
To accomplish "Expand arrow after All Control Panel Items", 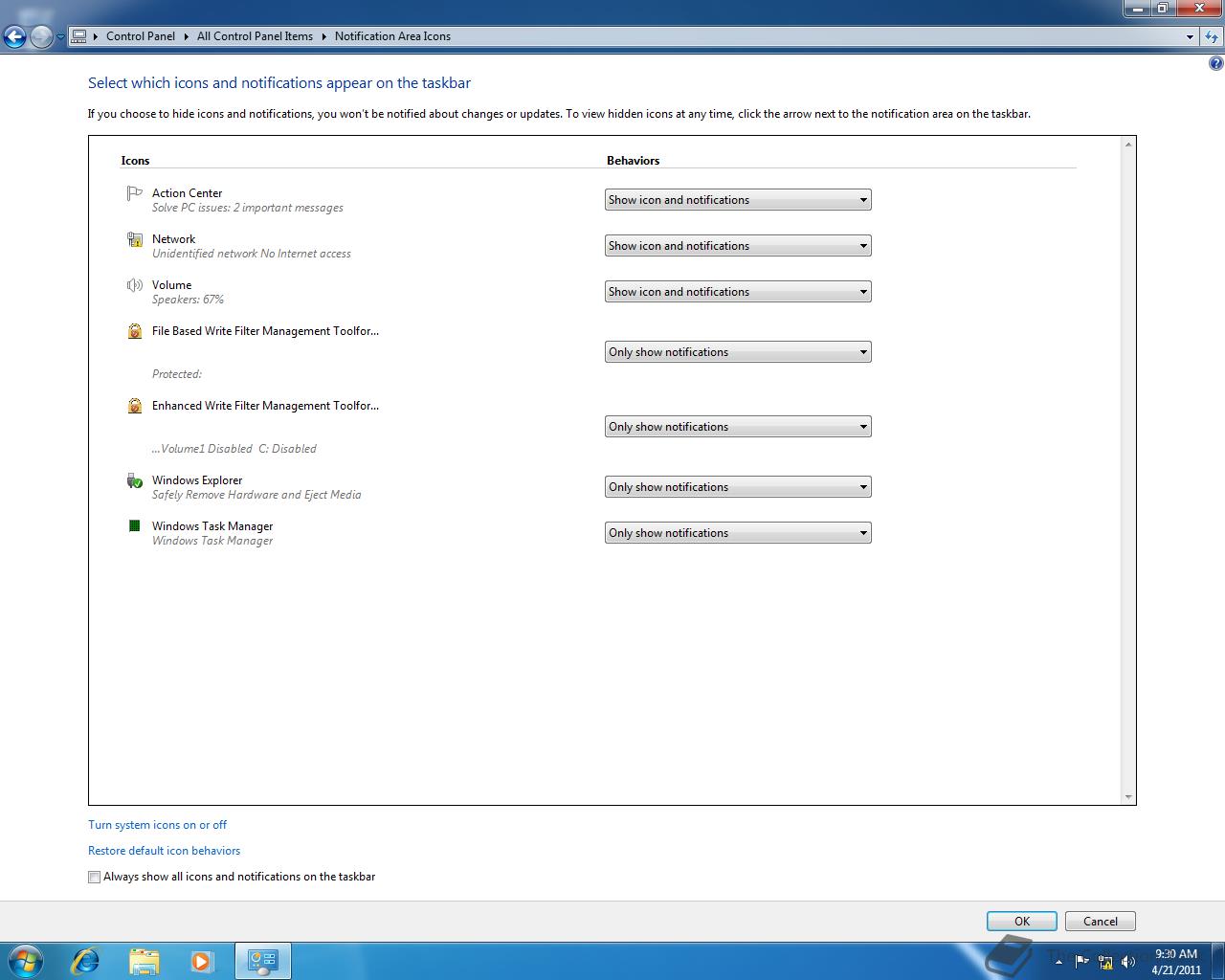I will 324,36.
